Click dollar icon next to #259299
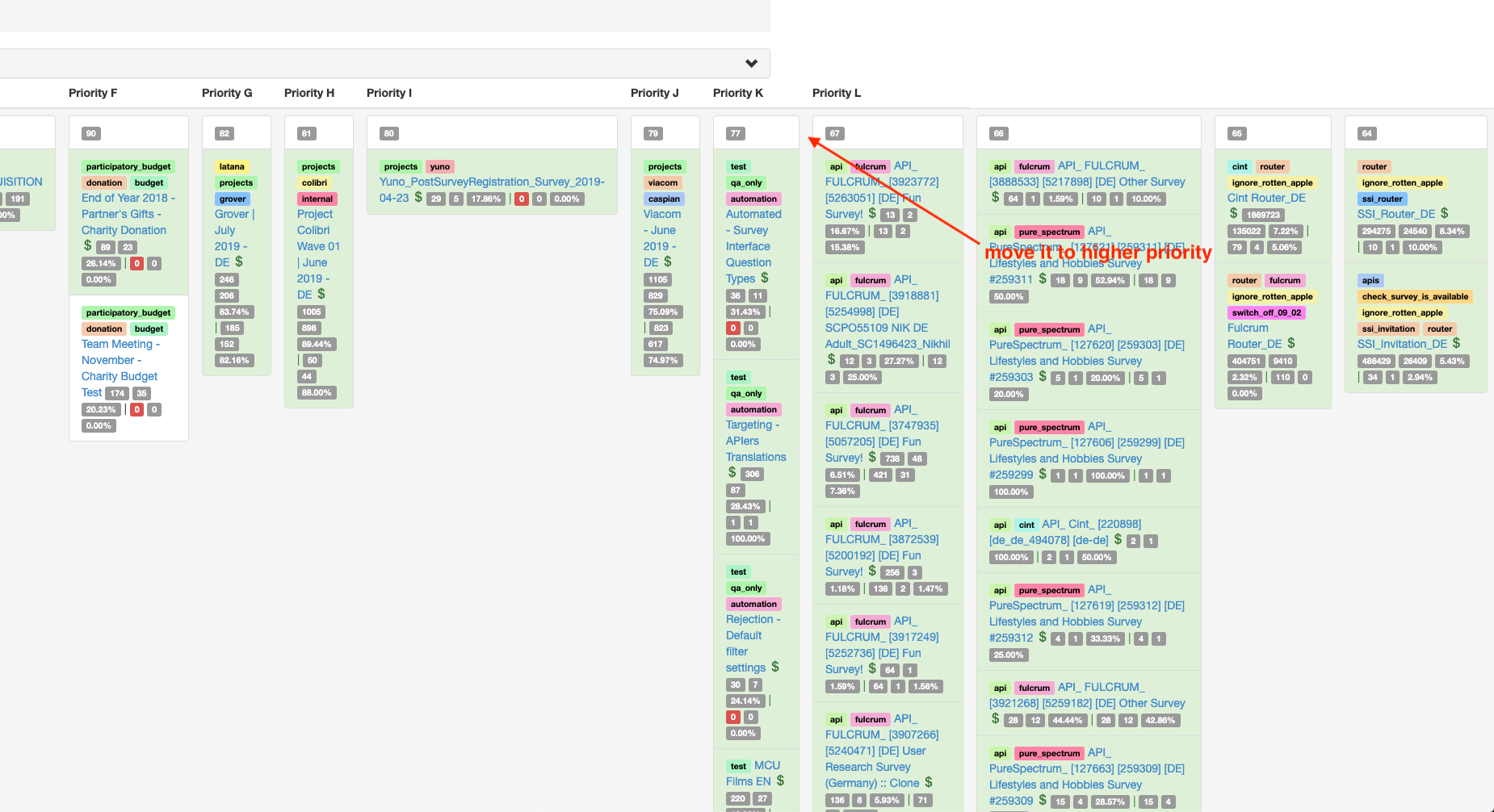1494x812 pixels. click(x=1043, y=474)
